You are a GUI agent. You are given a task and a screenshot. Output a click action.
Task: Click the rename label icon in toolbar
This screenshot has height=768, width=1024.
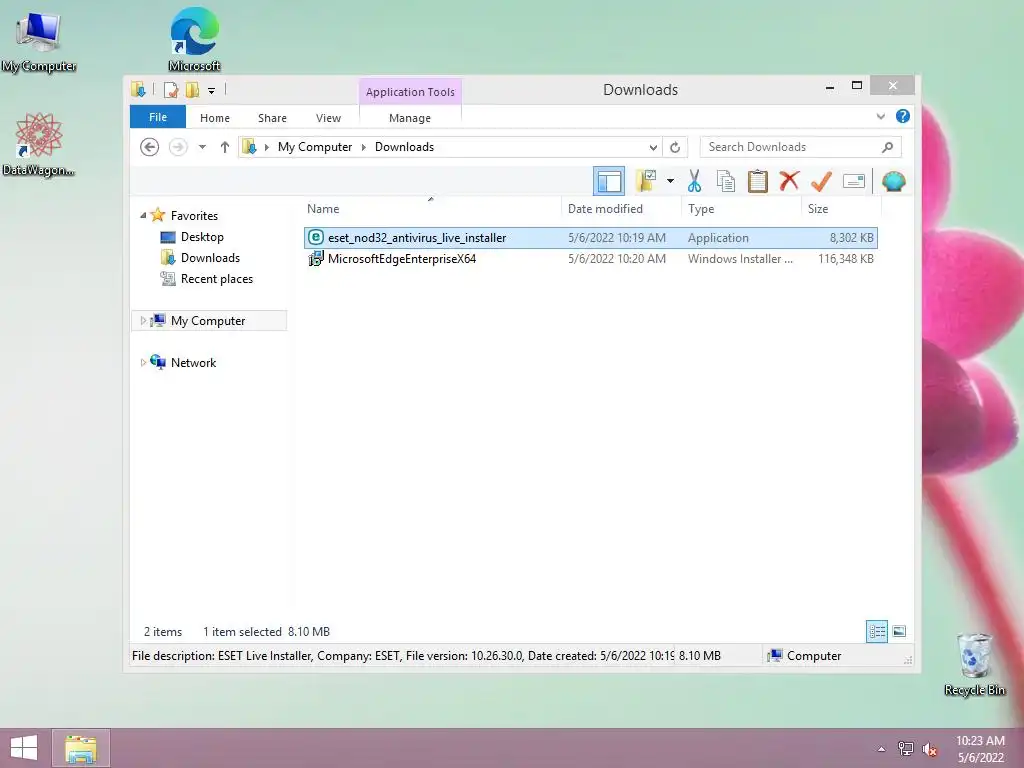tap(854, 181)
